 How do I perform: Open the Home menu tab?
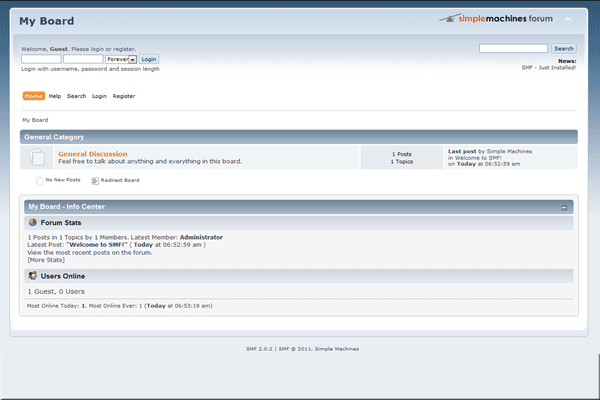pos(33,96)
